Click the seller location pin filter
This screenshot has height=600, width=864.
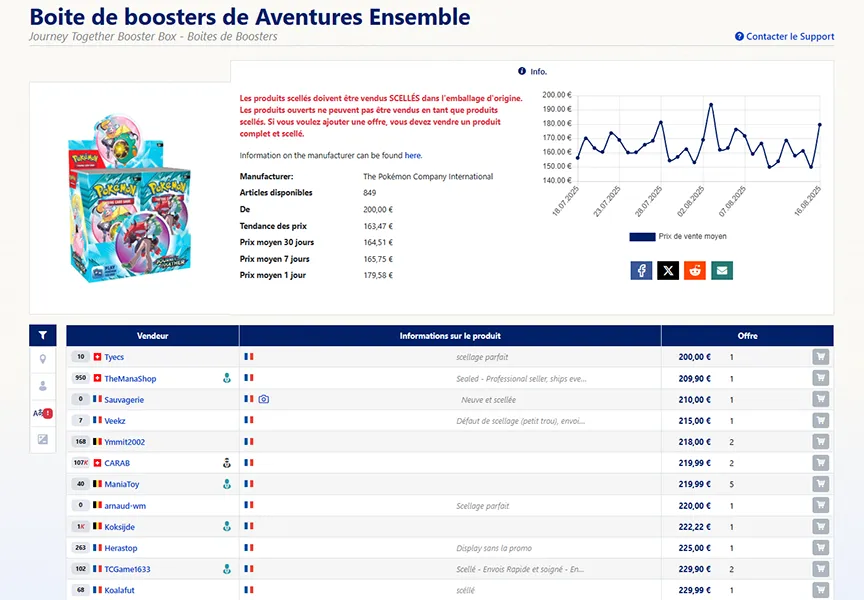tap(42, 359)
